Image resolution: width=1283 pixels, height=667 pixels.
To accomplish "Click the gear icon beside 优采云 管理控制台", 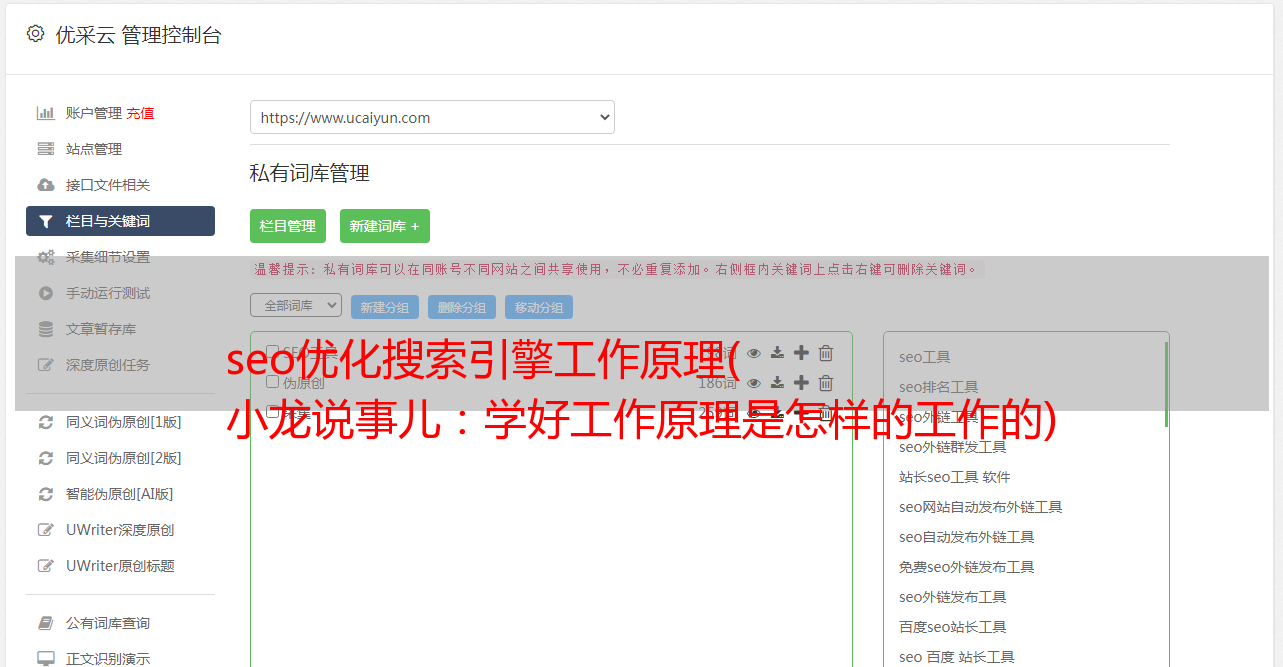I will (x=36, y=34).
